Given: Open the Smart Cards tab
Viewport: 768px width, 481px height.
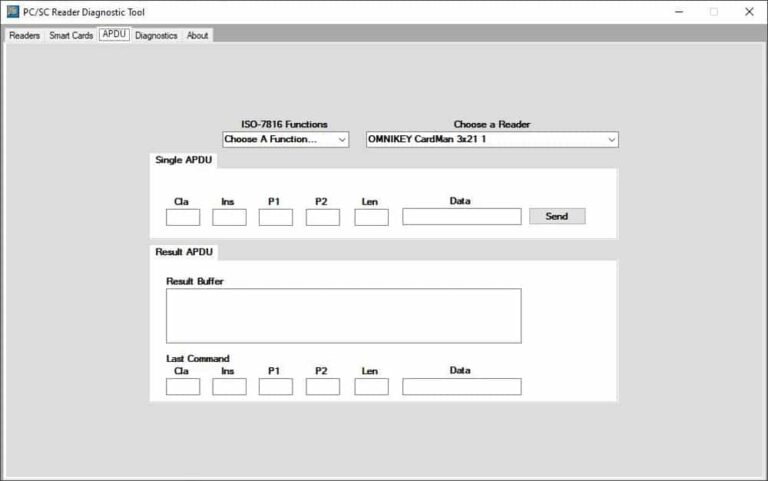Looking at the screenshot, I should point(71,35).
